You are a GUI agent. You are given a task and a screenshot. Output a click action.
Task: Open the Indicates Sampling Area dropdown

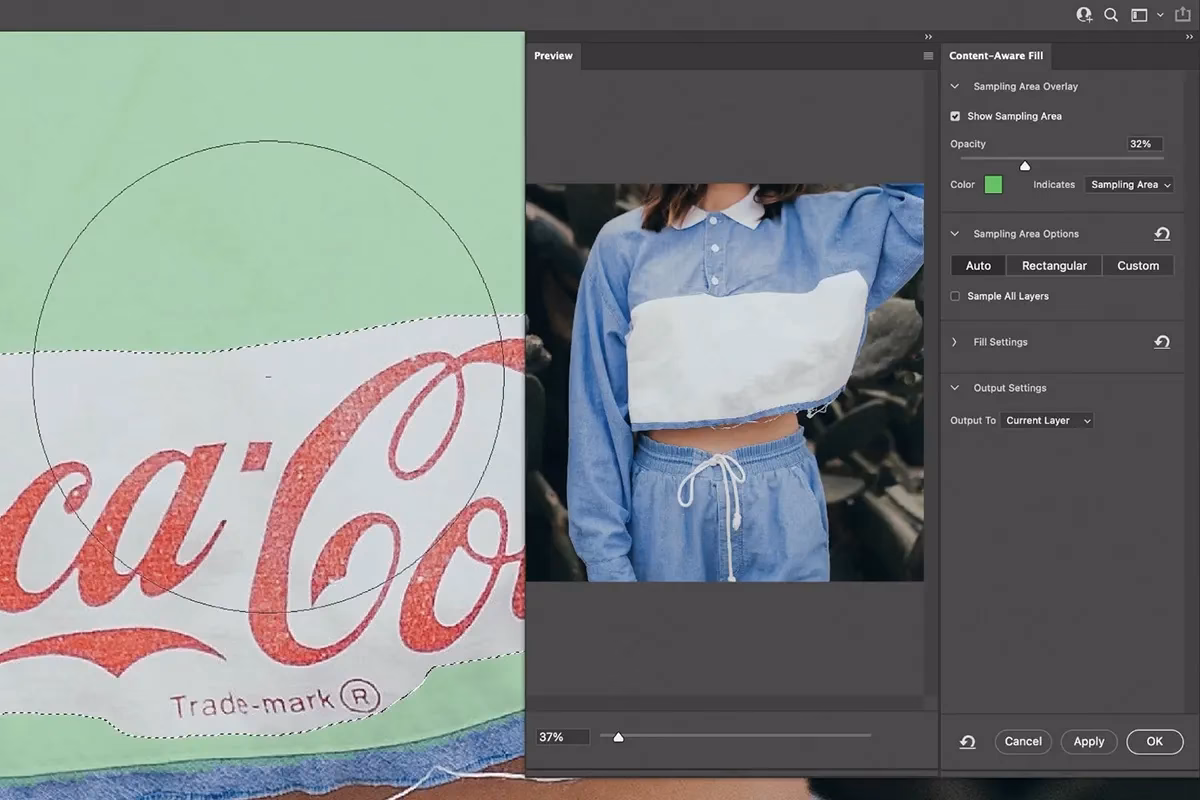[1129, 184]
